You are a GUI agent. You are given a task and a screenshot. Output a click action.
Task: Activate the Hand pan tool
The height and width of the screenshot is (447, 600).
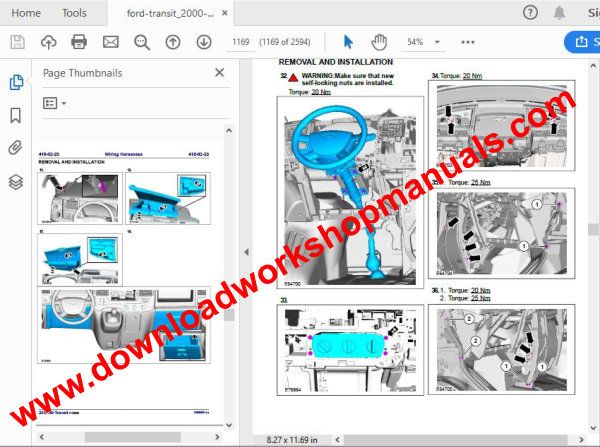(379, 42)
